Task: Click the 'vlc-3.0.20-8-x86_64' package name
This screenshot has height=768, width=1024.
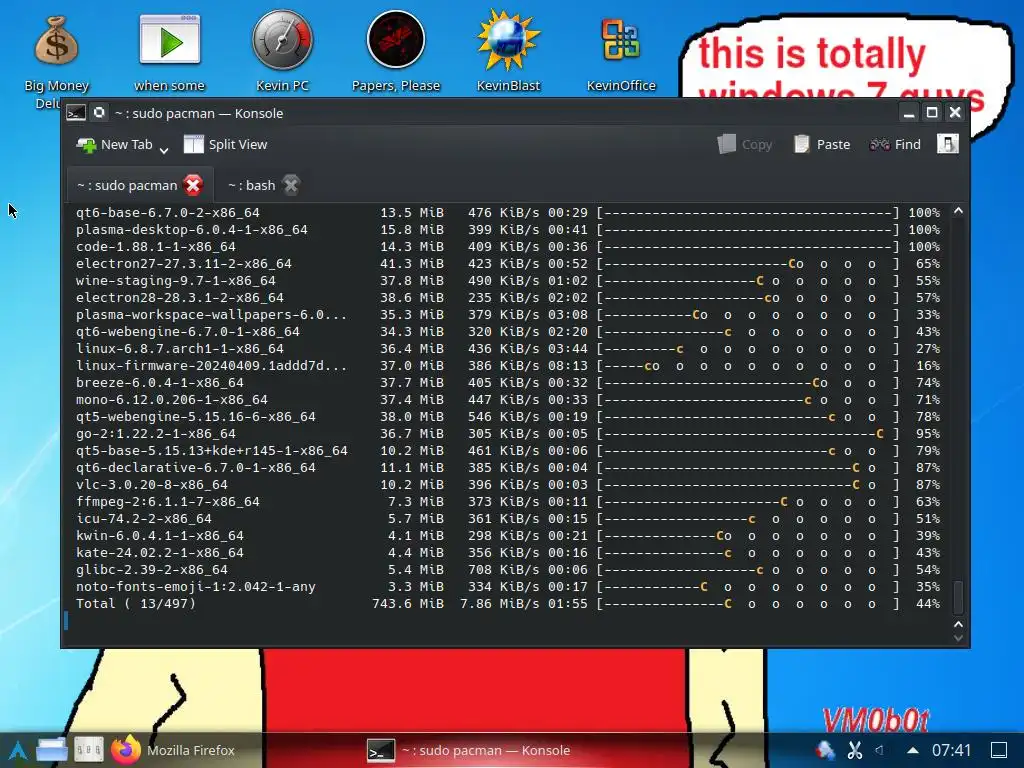Action: pos(152,485)
